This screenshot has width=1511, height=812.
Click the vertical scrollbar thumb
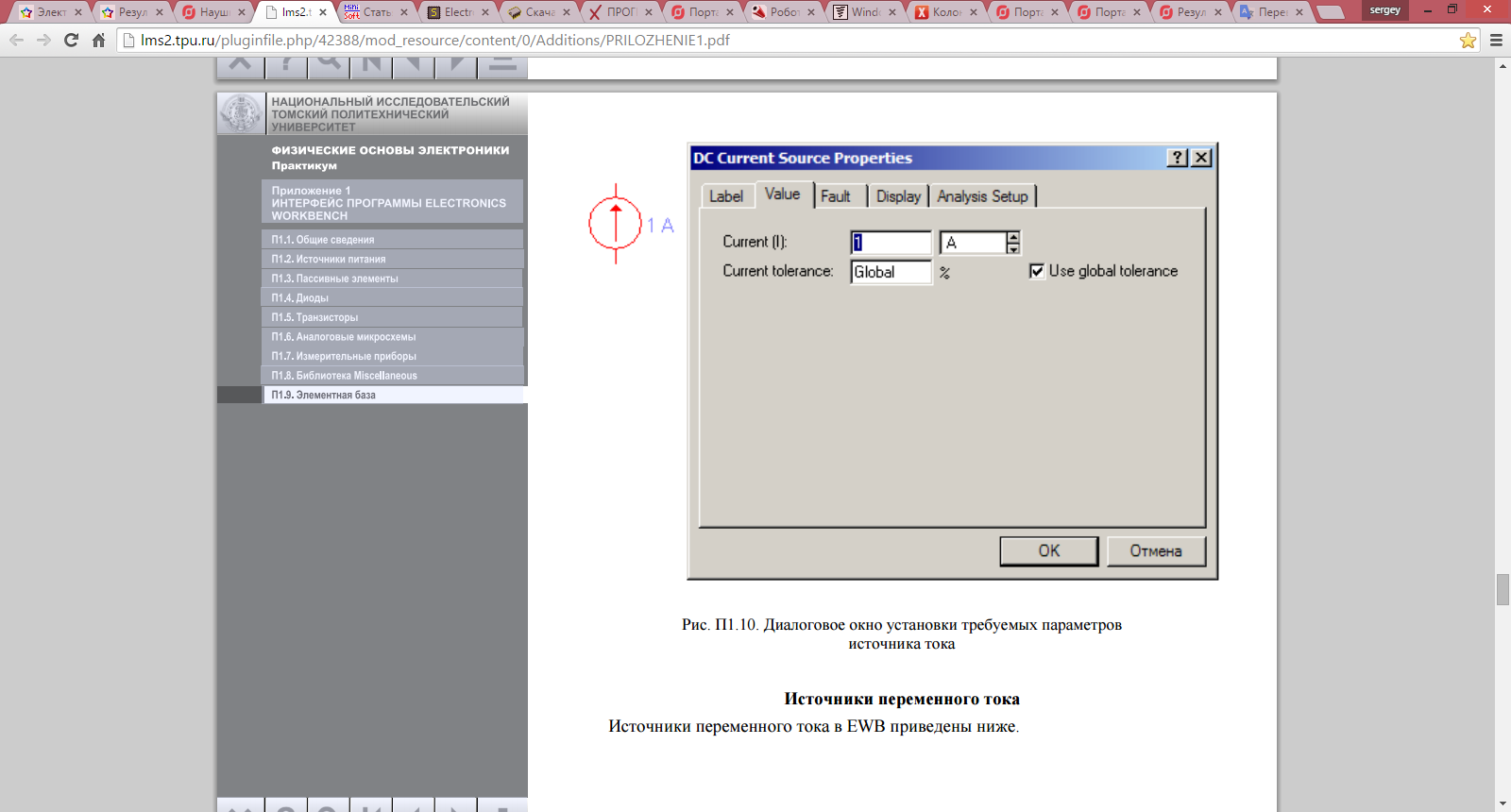pos(1503,589)
